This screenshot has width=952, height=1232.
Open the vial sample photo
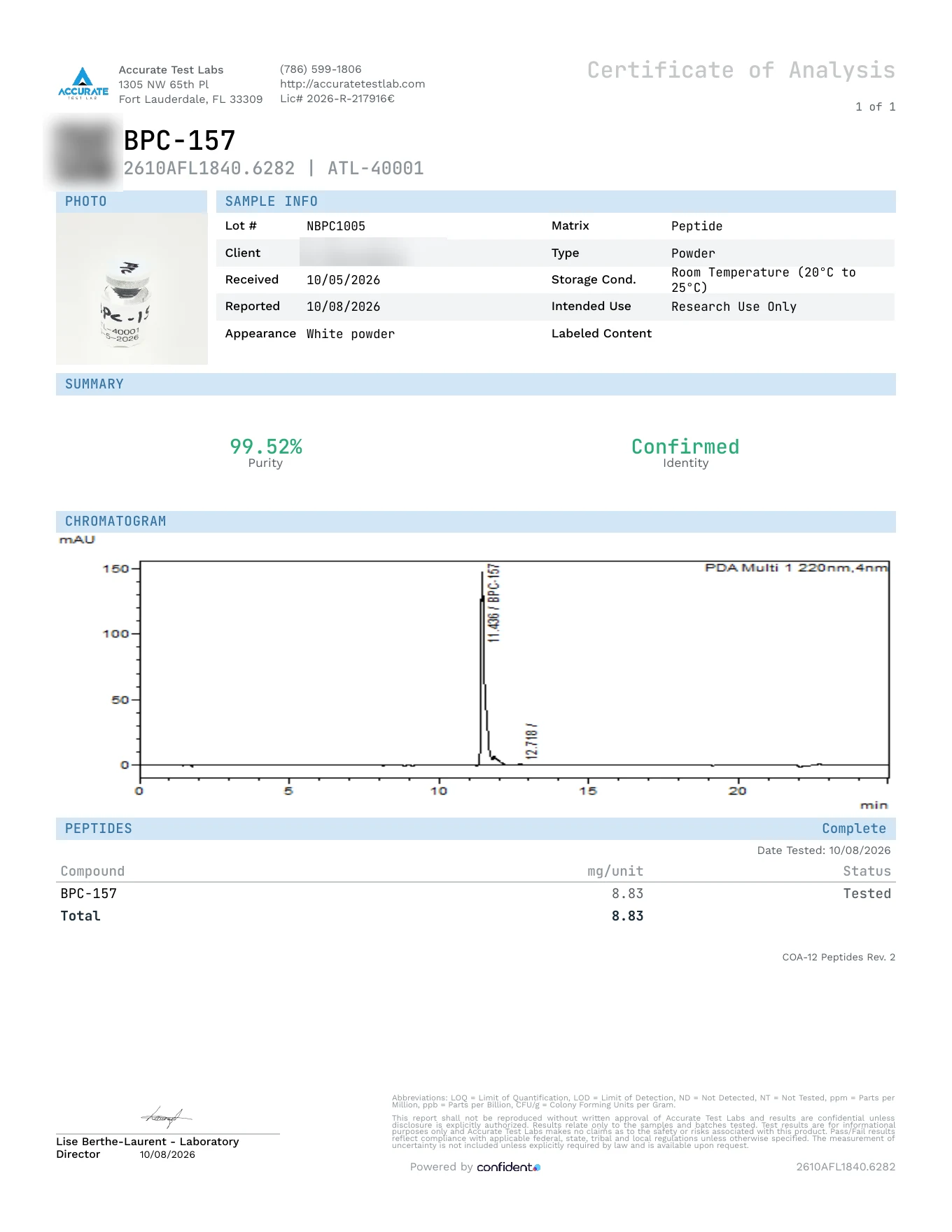coord(132,289)
